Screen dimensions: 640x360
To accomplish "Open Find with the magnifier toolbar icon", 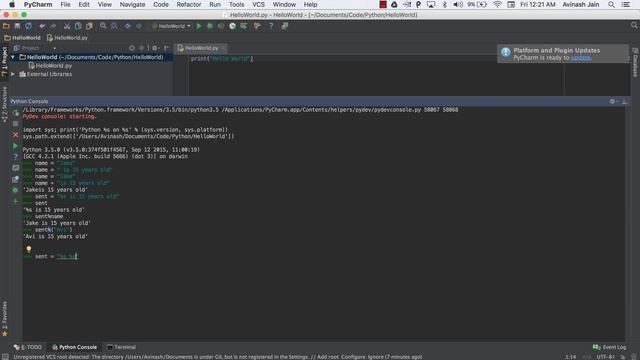I will tap(103, 26).
